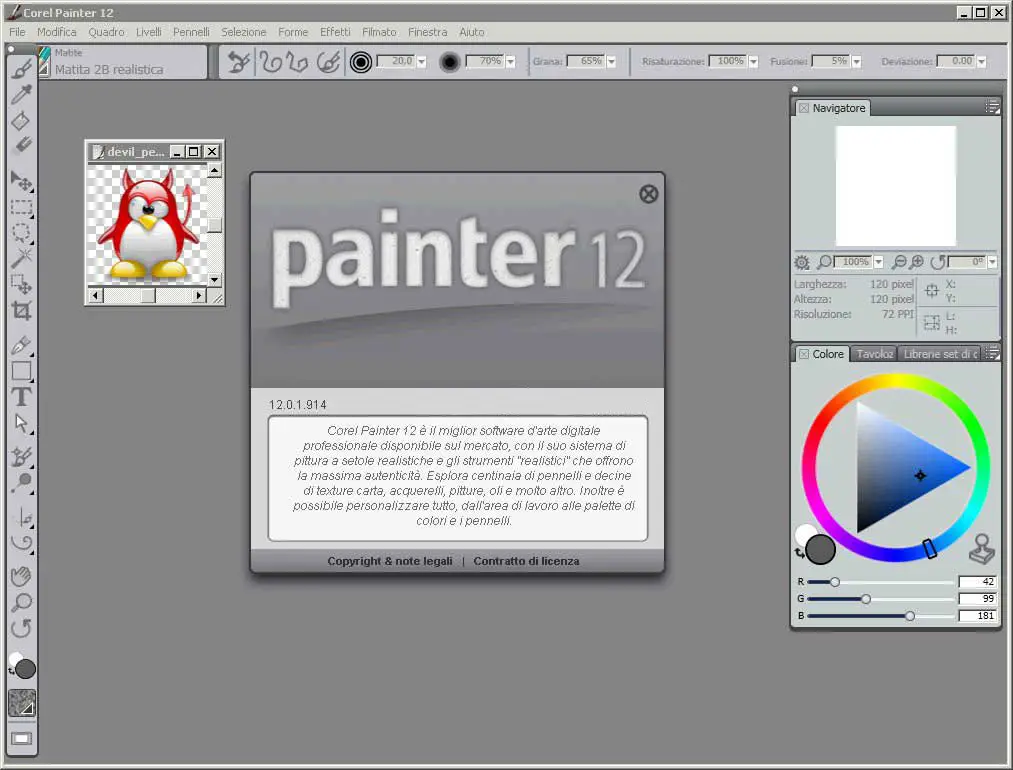Close the Navigatore panel tab

(x=804, y=108)
